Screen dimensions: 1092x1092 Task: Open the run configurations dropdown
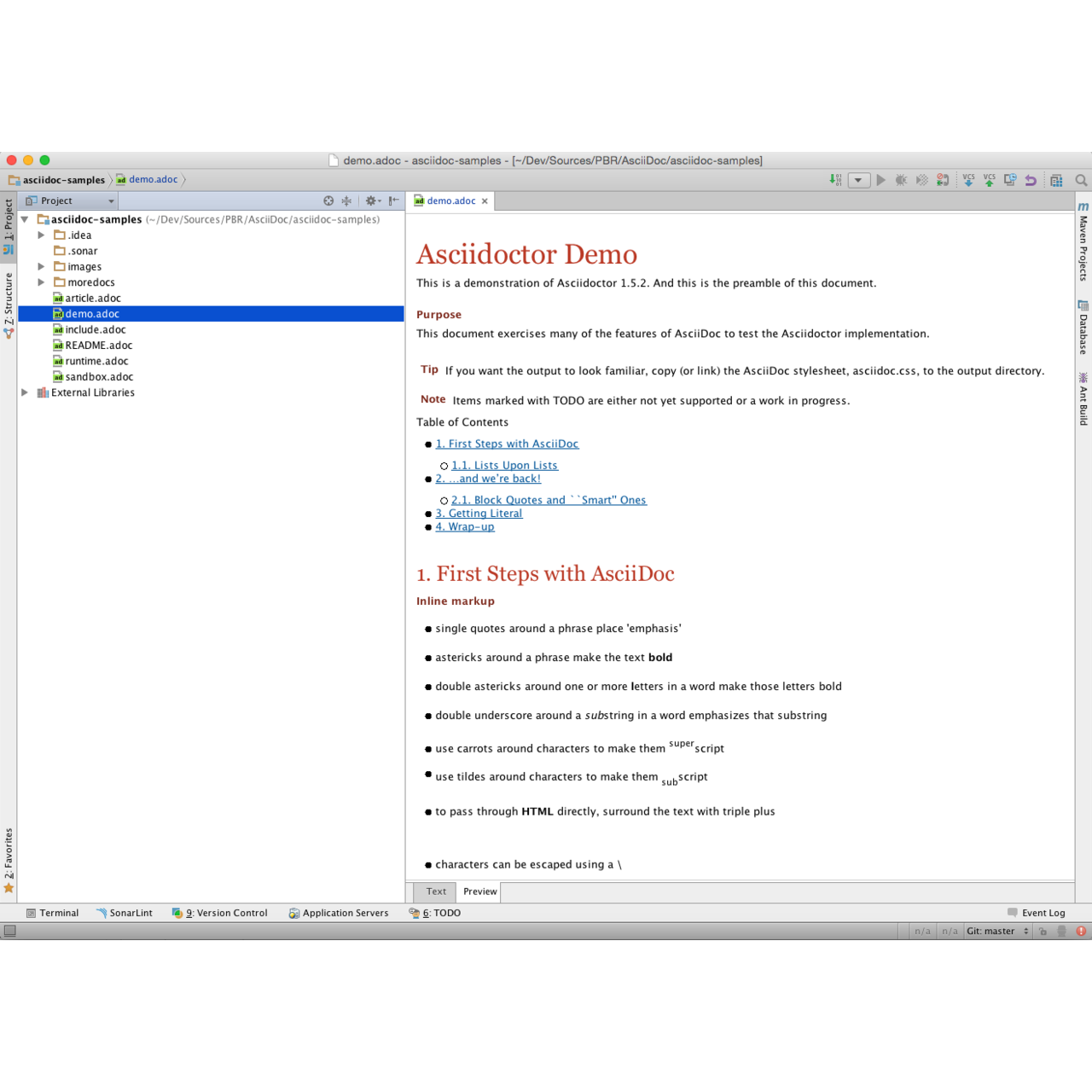click(x=857, y=180)
